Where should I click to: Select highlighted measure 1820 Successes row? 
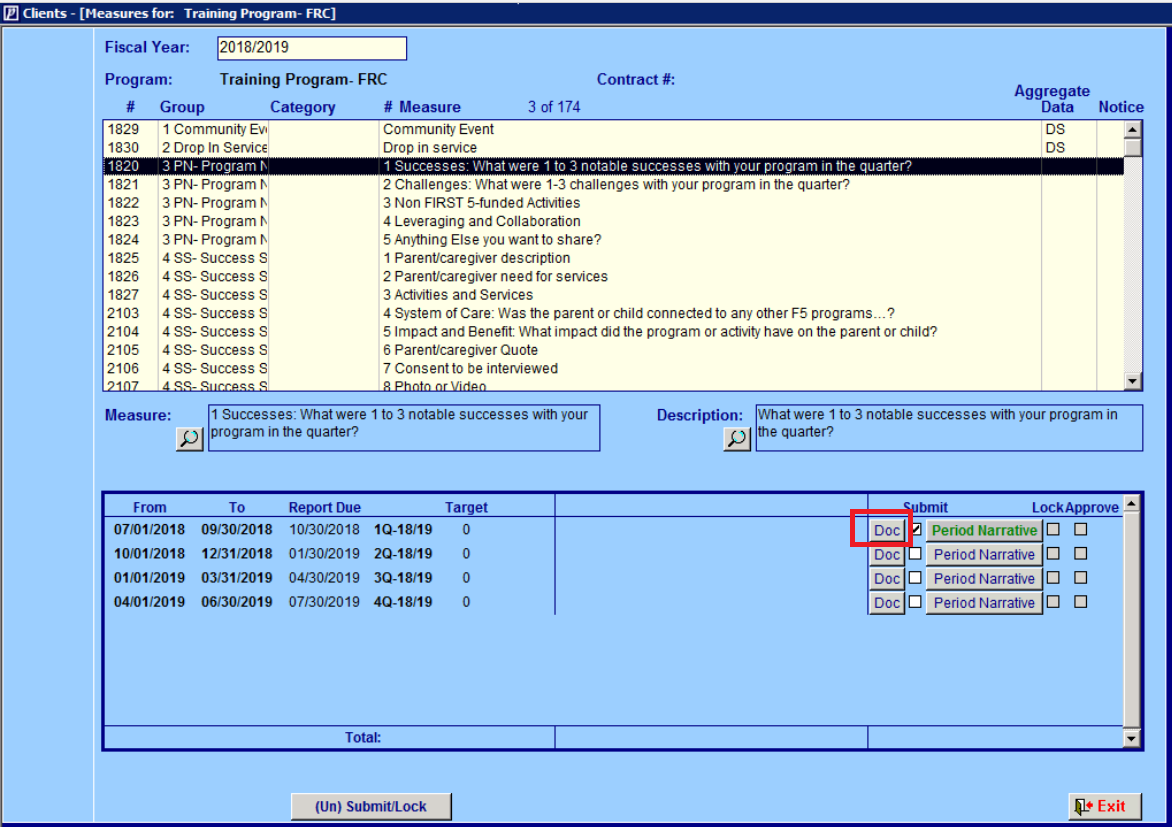click(613, 166)
